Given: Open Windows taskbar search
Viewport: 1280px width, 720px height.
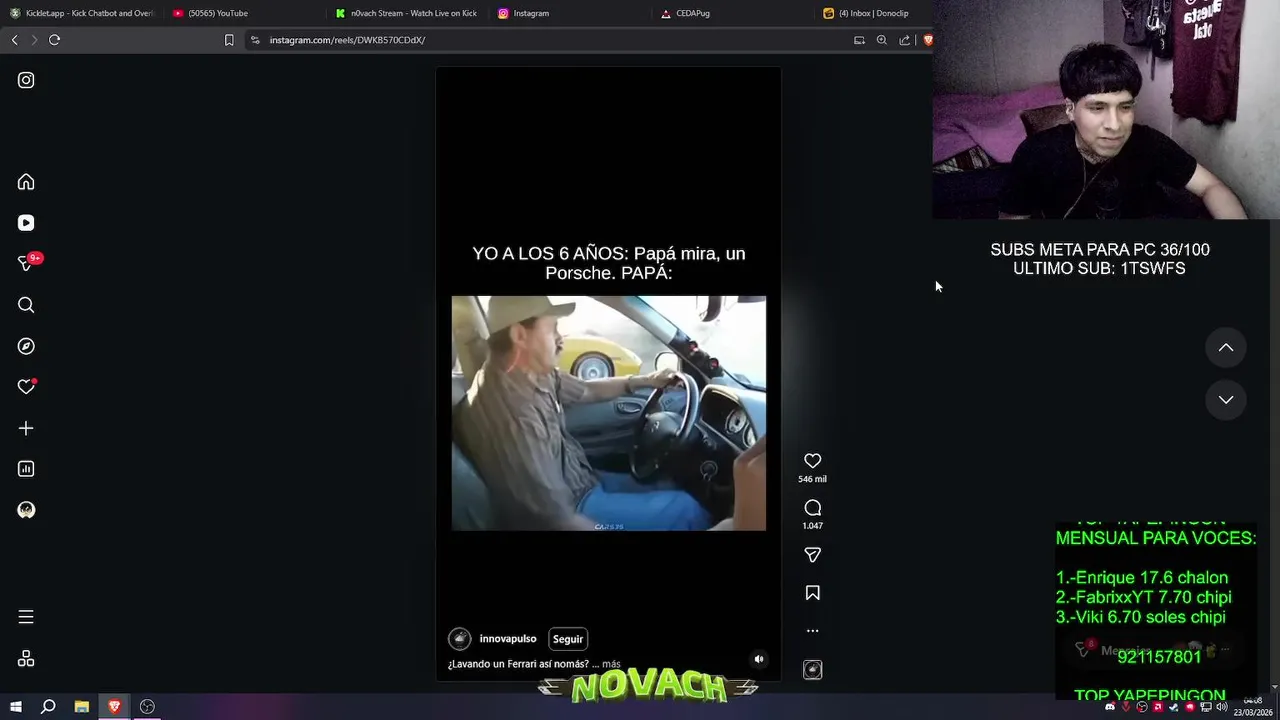Looking at the screenshot, I should pos(48,707).
